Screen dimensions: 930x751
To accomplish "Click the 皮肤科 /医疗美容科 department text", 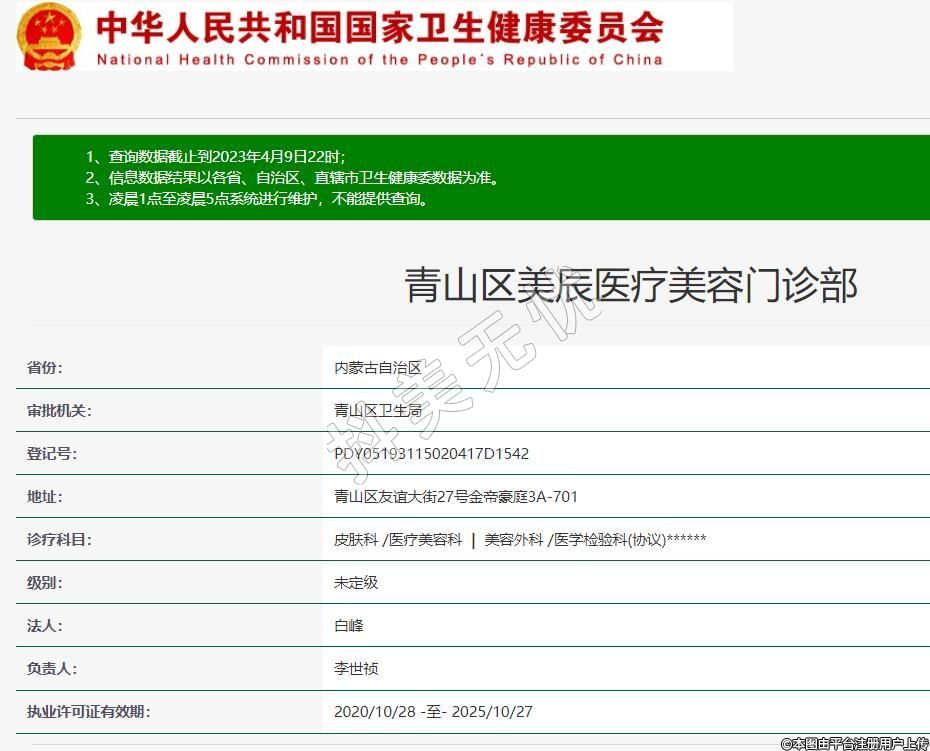I will pyautogui.click(x=398, y=540).
